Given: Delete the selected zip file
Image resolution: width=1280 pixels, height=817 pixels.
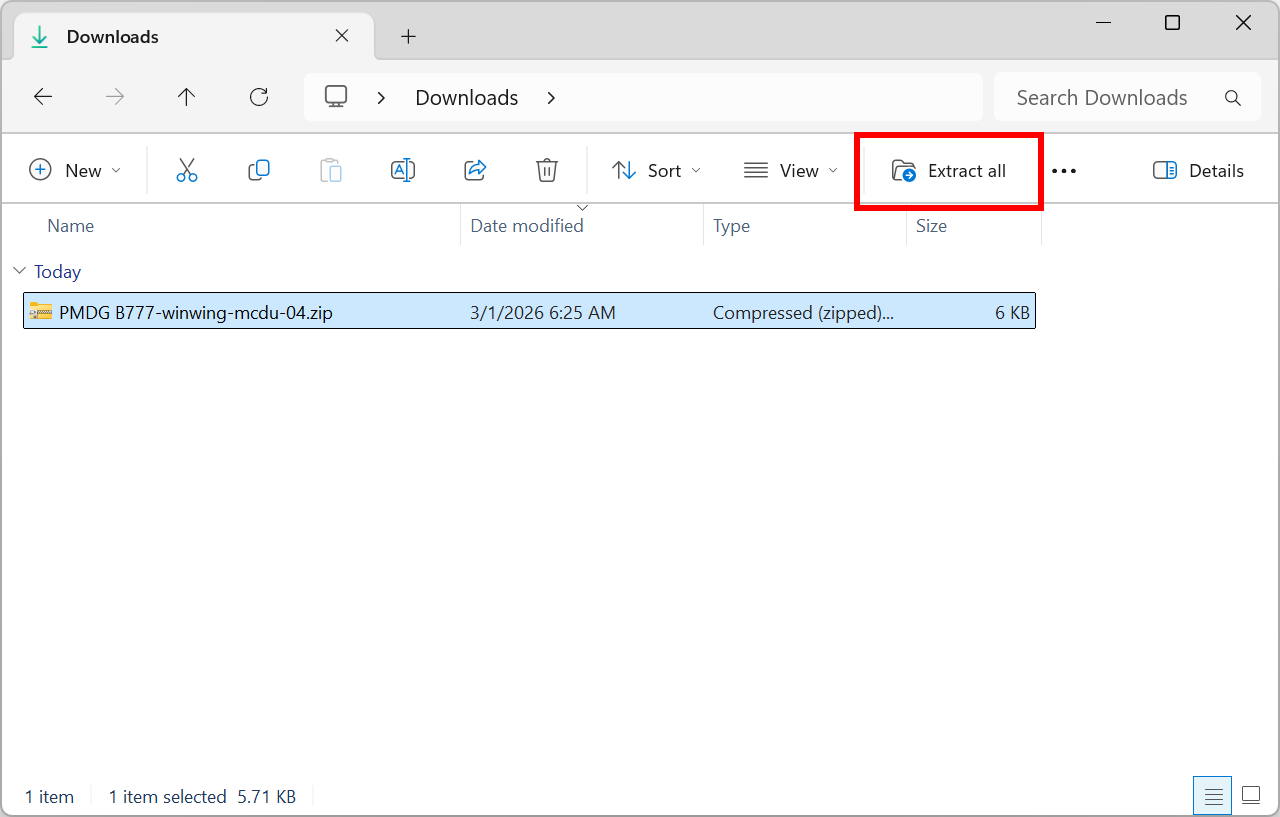Looking at the screenshot, I should 547,170.
